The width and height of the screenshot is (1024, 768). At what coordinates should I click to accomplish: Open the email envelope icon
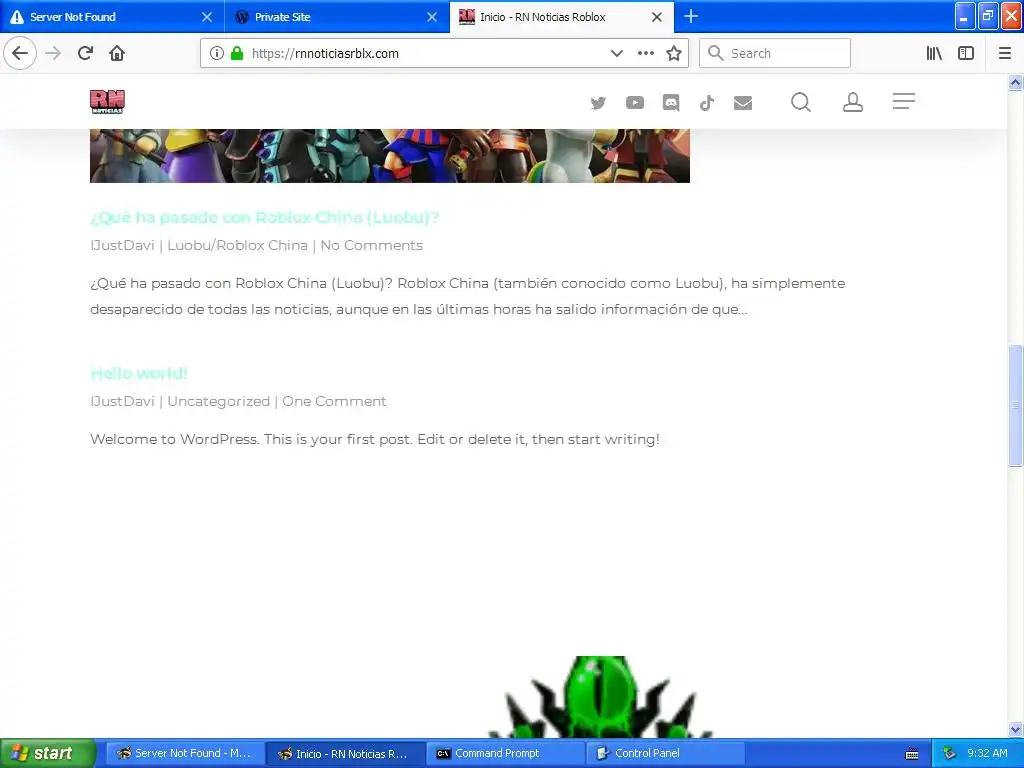(x=743, y=103)
